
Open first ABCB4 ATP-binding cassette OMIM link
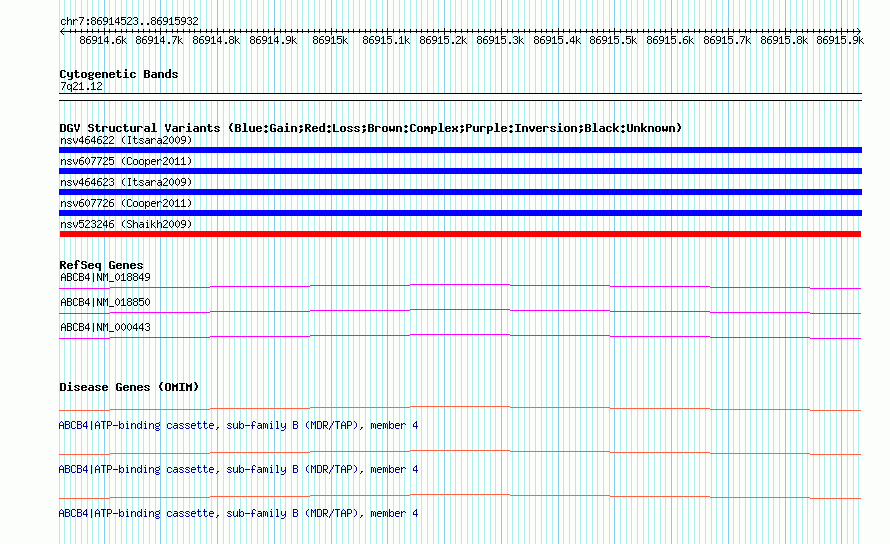pos(238,425)
